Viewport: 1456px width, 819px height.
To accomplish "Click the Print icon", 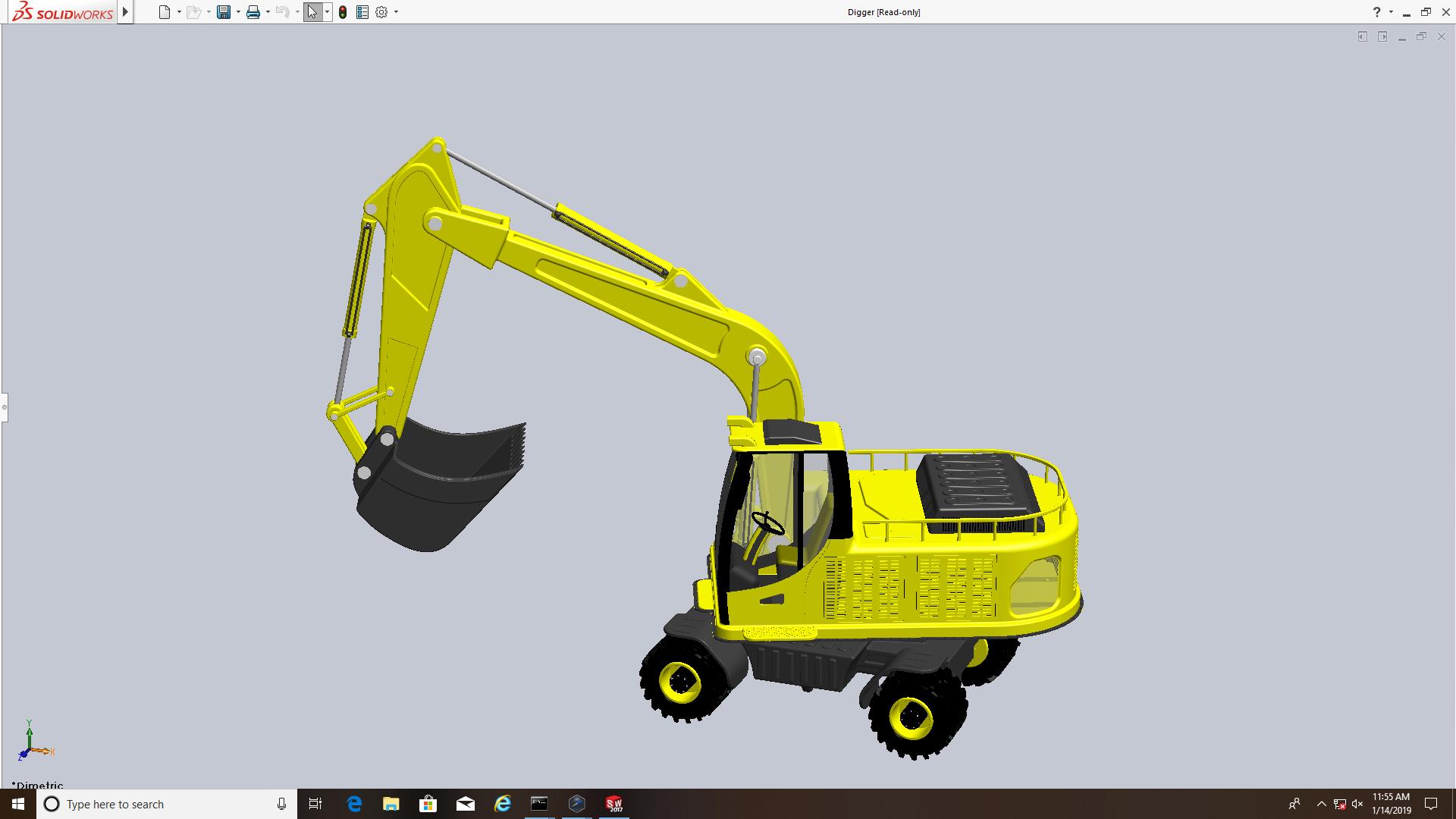I will 253,12.
